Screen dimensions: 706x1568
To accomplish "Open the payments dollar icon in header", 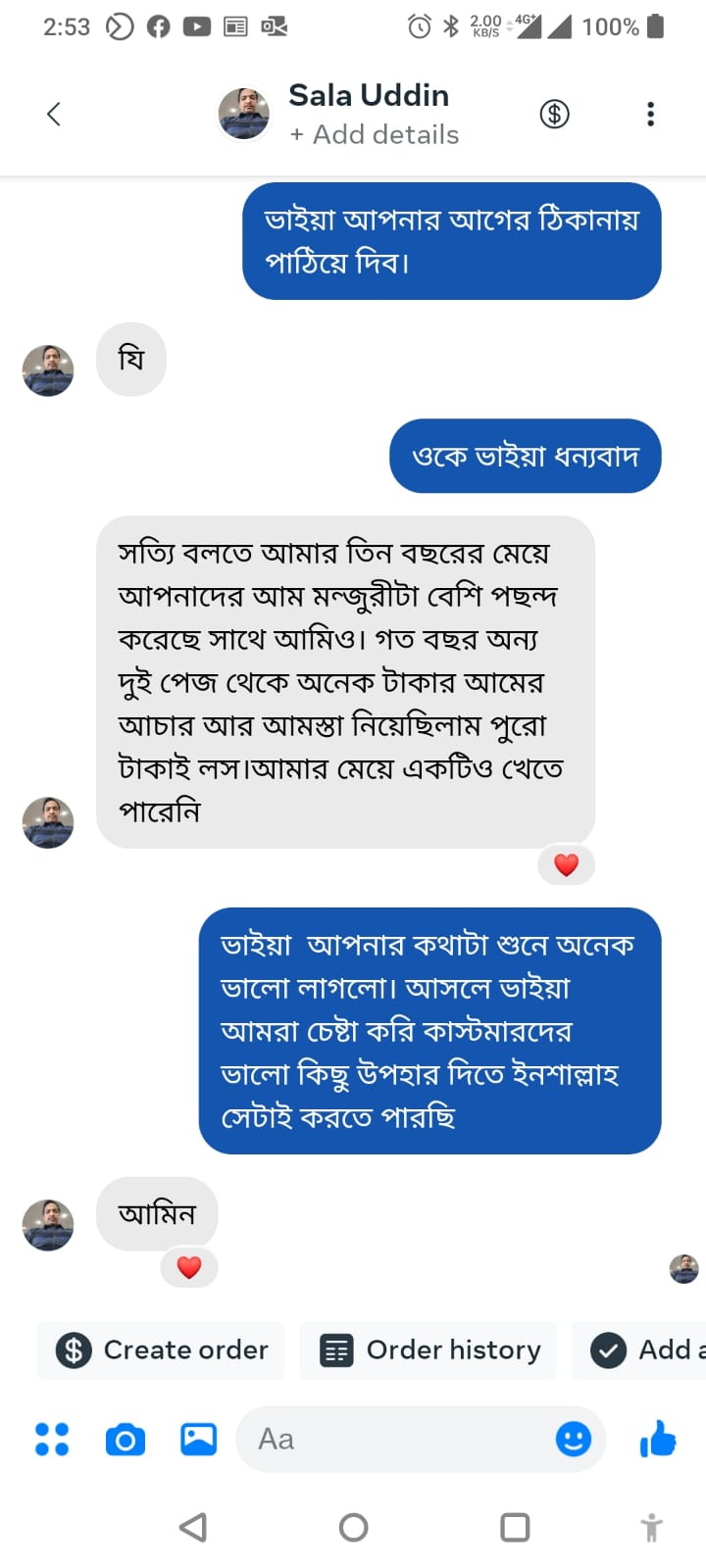I will [554, 114].
